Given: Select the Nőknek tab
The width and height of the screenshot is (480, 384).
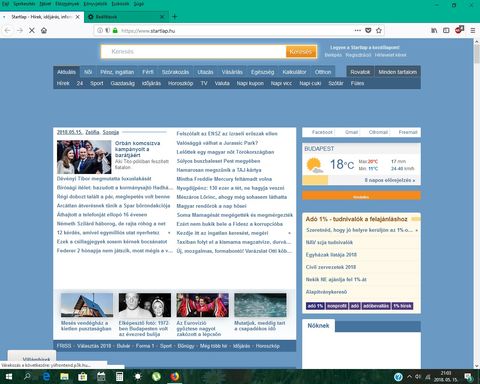Looking at the screenshot, I should [318, 326].
